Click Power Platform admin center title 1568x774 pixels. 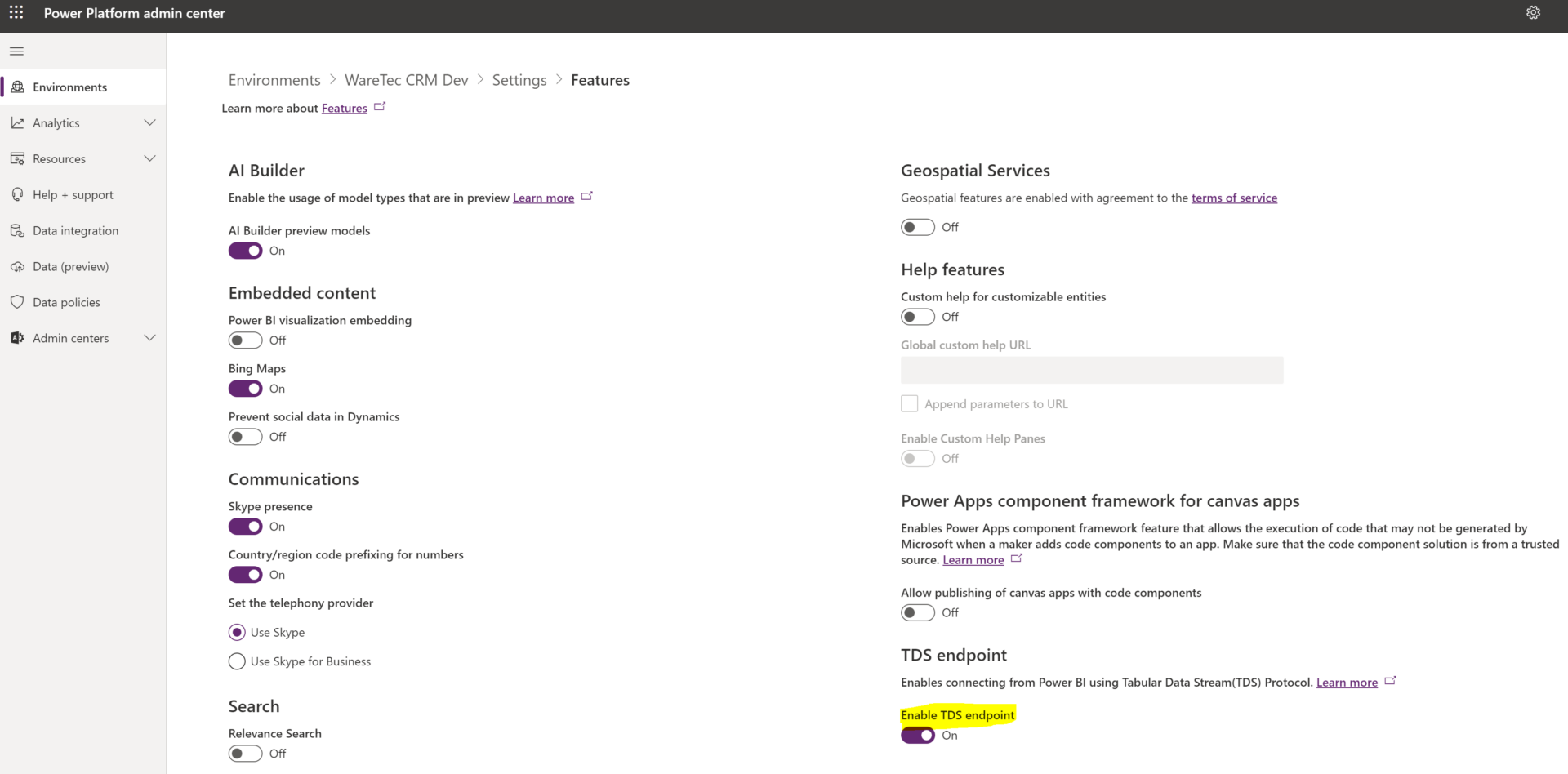[135, 13]
